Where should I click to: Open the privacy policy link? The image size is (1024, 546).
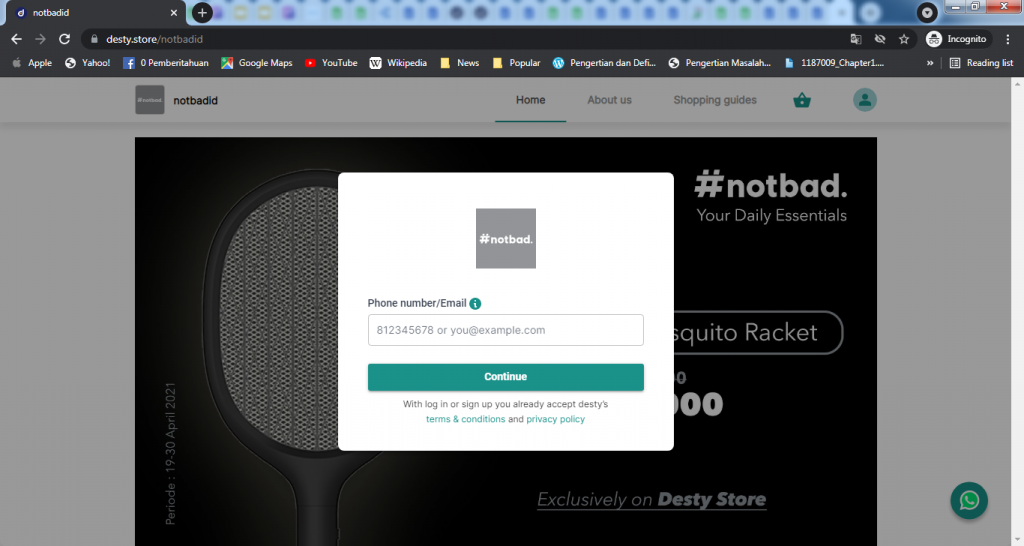point(556,419)
